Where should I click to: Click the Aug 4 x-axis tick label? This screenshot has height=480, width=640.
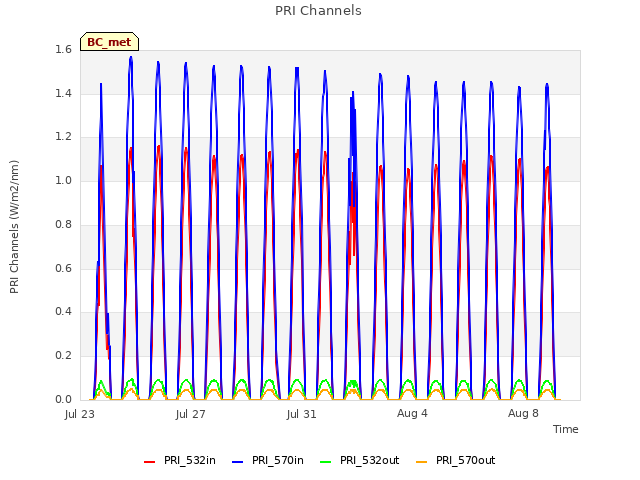[412, 413]
